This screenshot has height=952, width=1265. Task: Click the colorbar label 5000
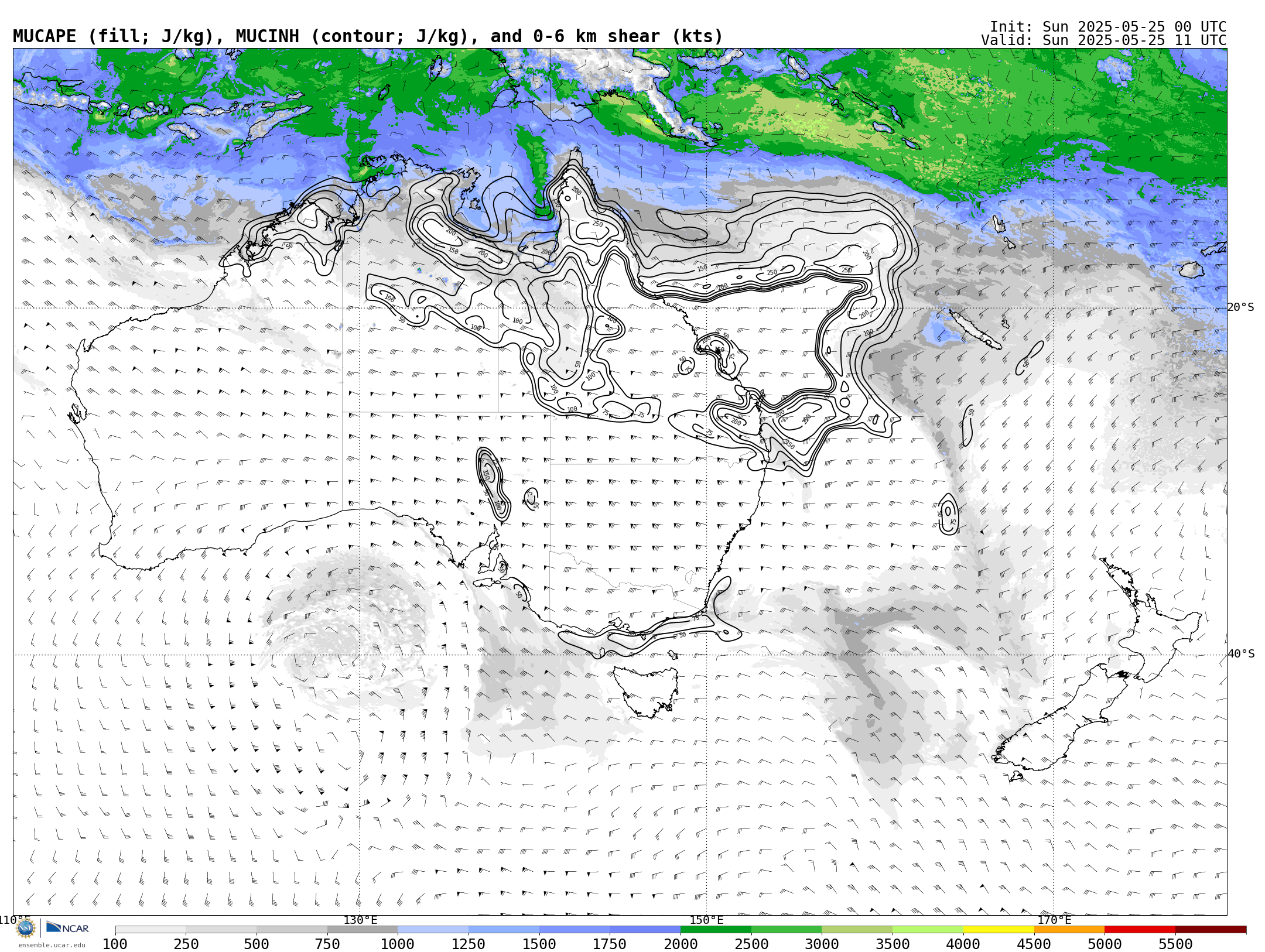pos(1105,944)
